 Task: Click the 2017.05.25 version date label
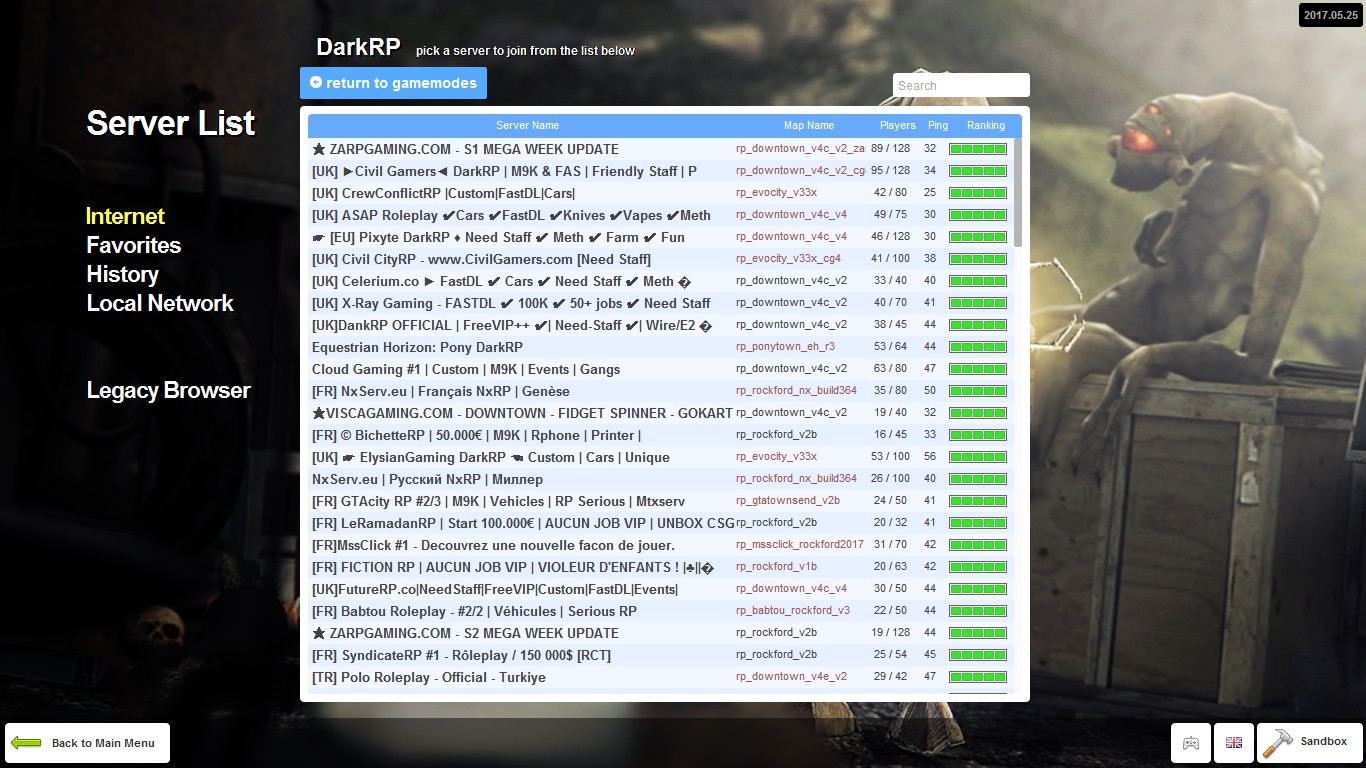1329,16
